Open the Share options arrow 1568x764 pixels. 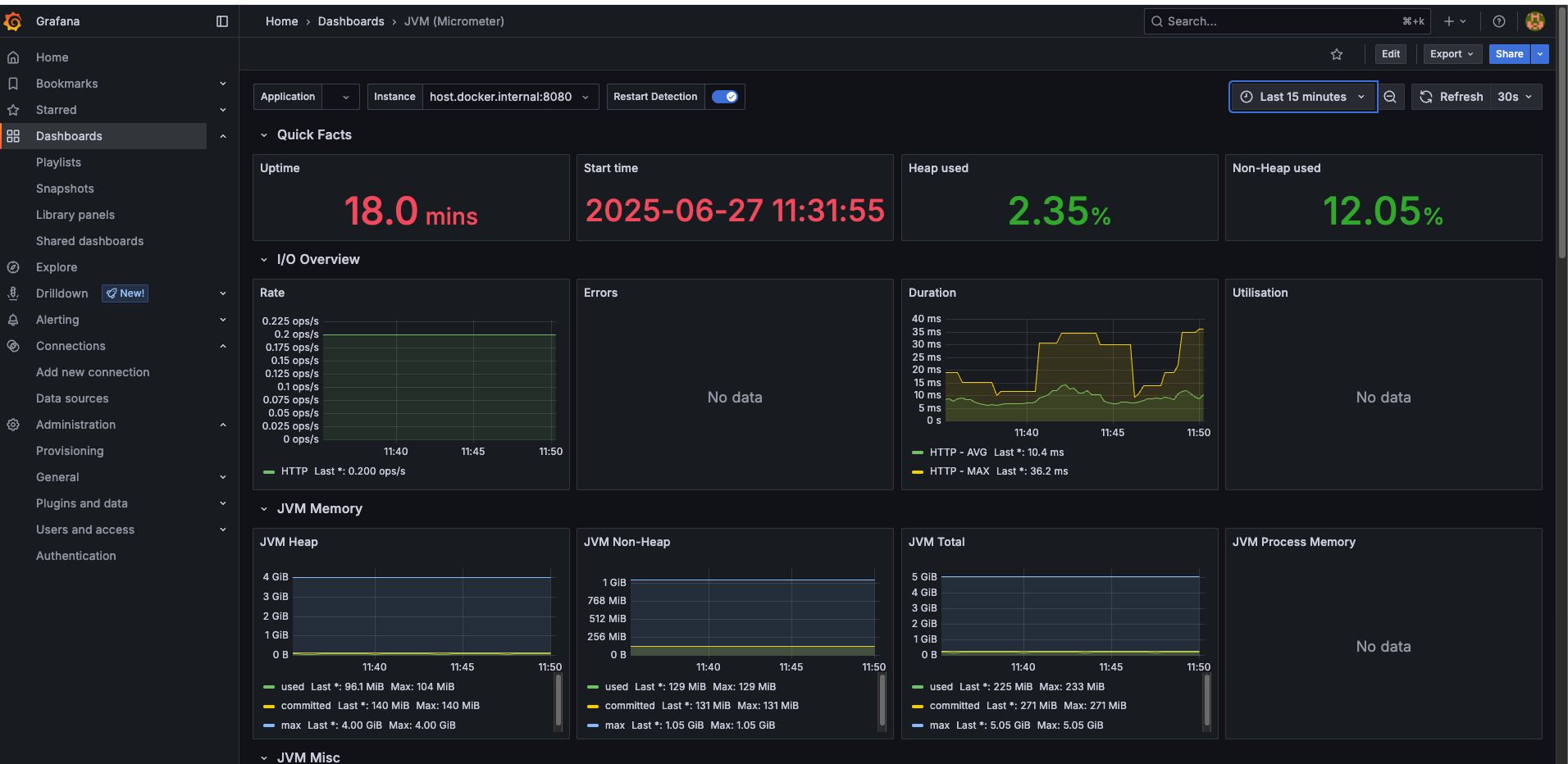(x=1540, y=54)
